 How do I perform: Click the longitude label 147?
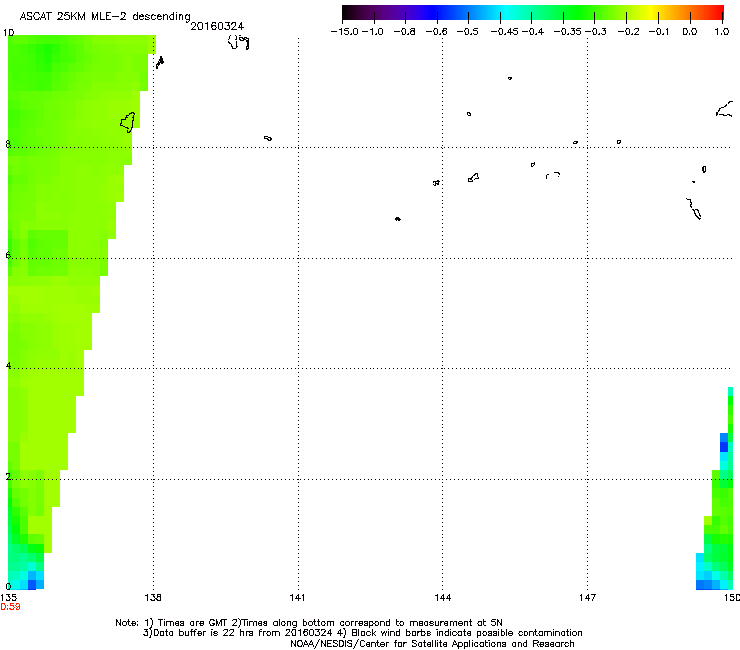coord(588,598)
